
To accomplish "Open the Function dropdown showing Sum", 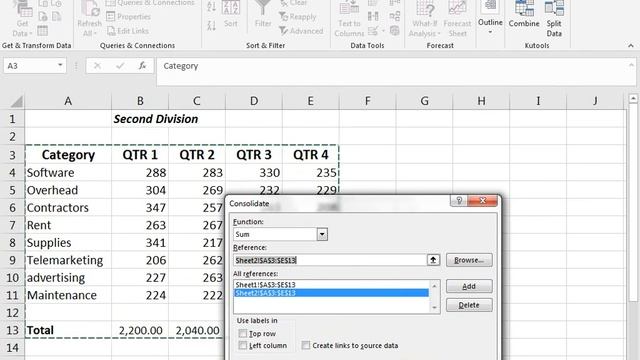I will [322, 234].
